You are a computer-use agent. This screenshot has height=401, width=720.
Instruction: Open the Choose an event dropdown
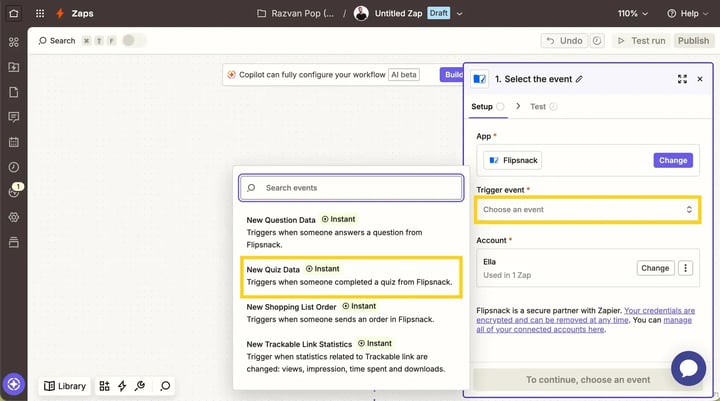point(587,209)
